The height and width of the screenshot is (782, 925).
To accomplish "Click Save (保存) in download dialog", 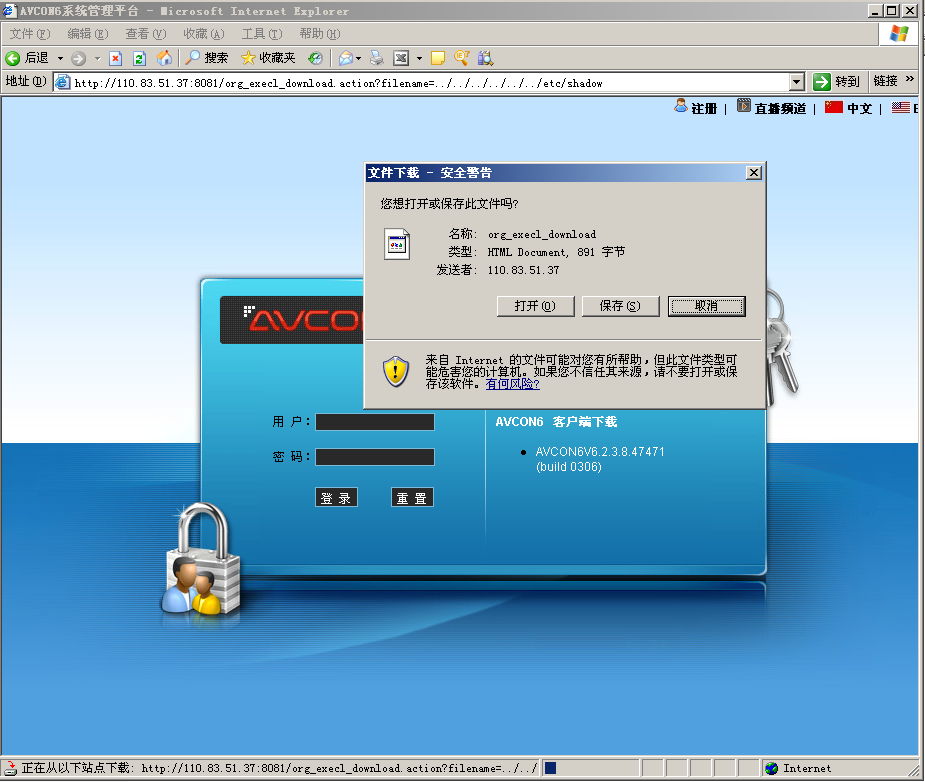I will click(x=620, y=306).
